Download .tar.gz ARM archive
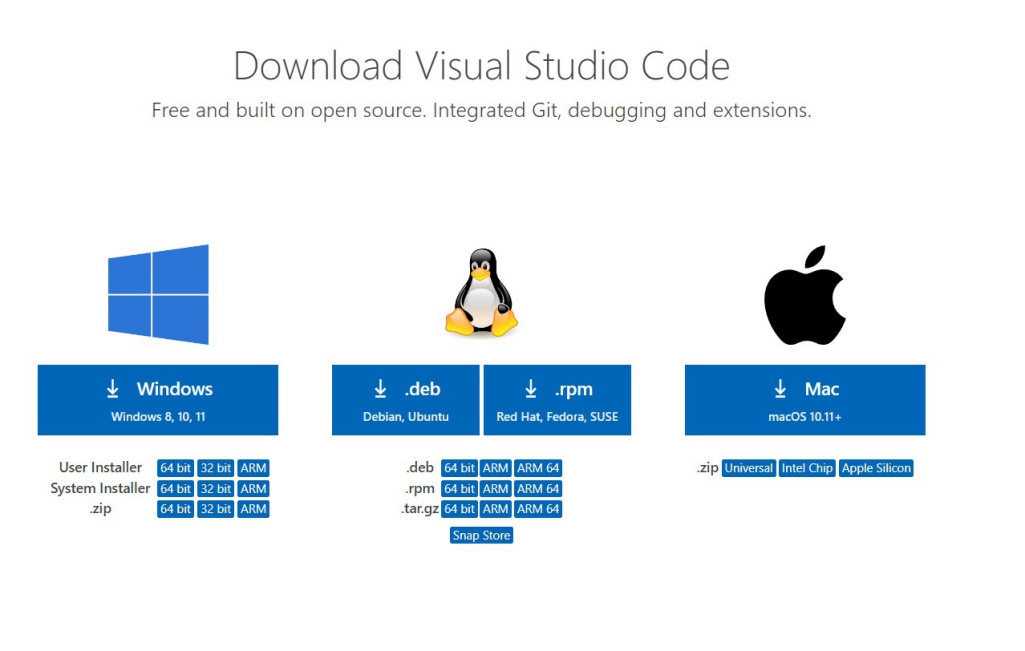Viewport: 1025px width, 651px height. pyautogui.click(x=496, y=509)
